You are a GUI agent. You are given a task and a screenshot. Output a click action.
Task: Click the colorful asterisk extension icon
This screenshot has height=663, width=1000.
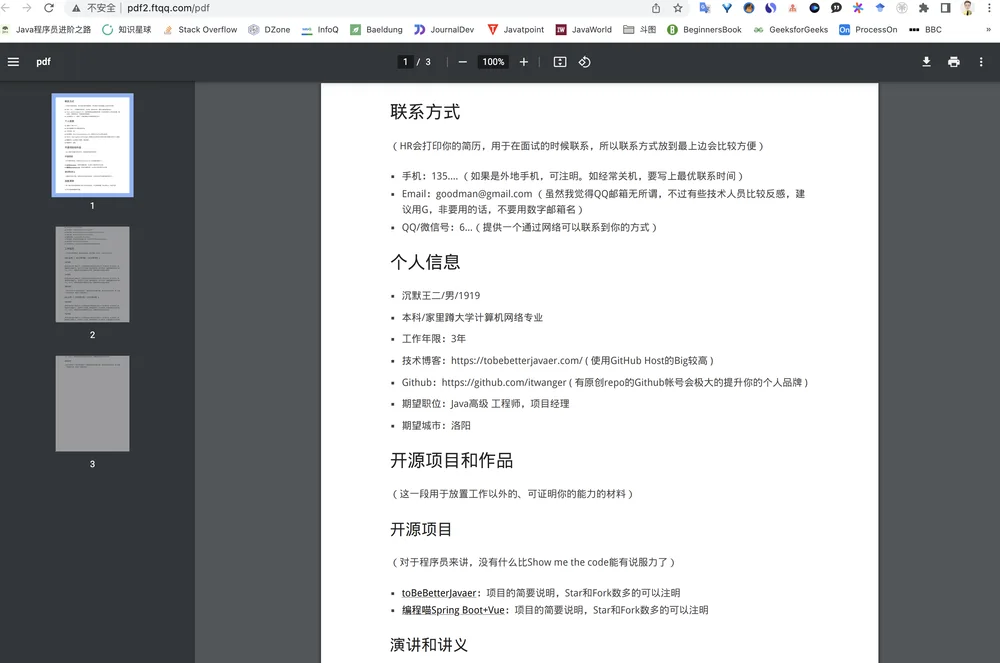click(858, 8)
